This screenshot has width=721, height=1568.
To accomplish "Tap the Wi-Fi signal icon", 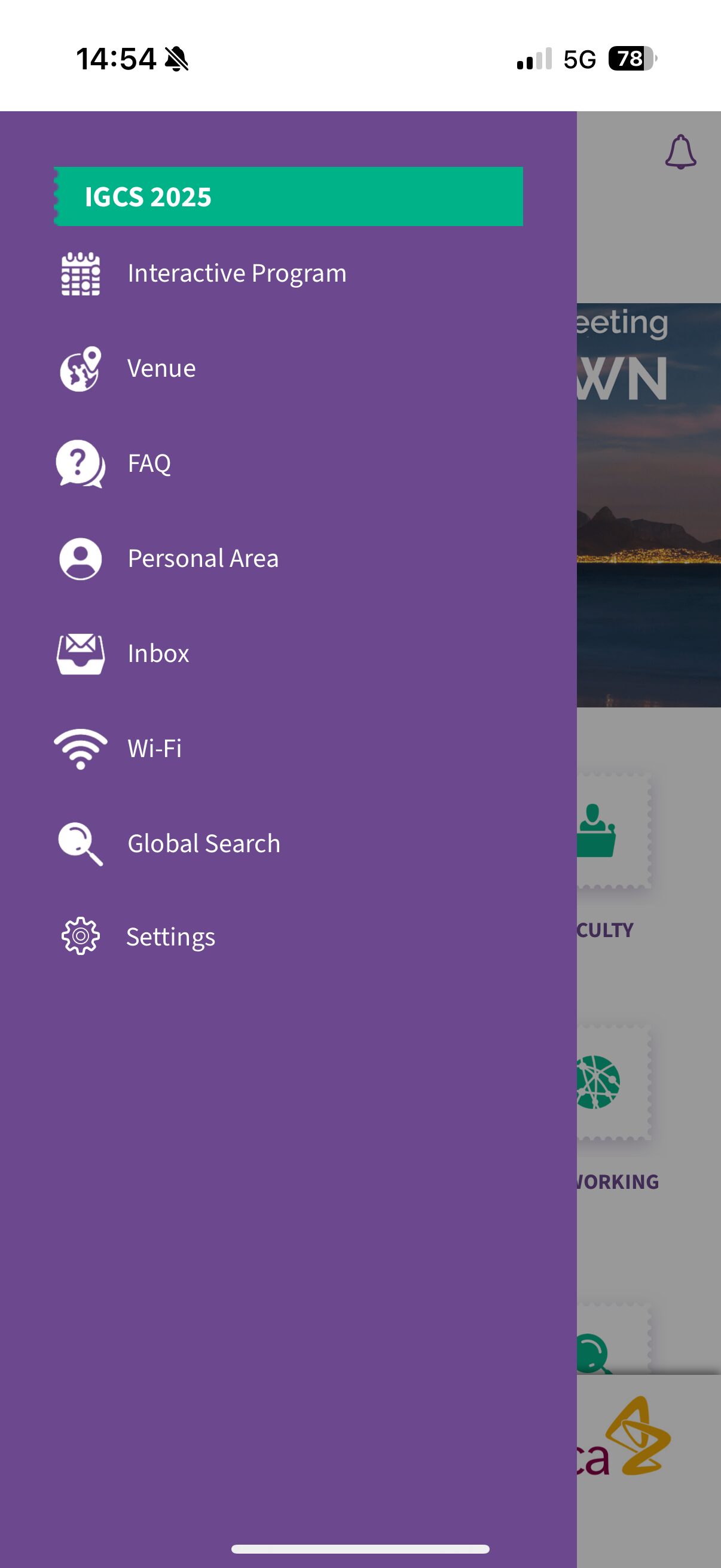I will [80, 749].
